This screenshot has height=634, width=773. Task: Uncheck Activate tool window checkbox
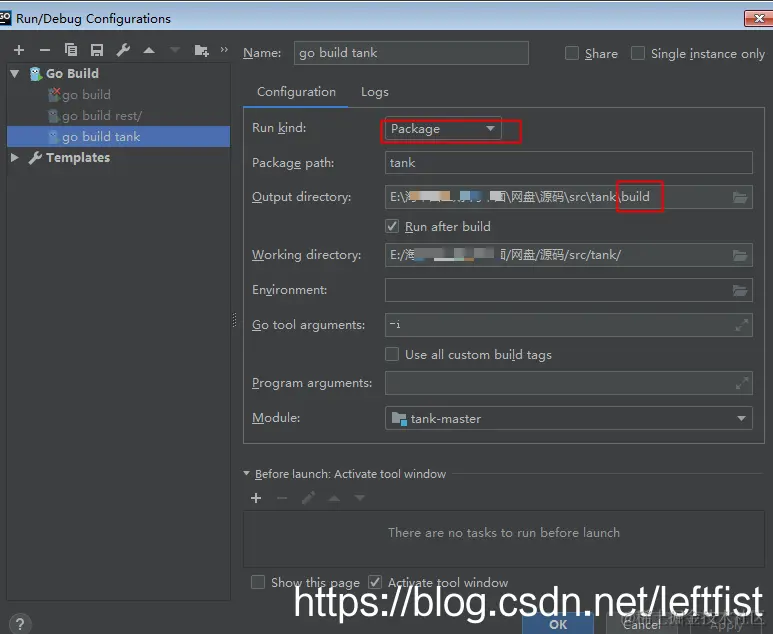pos(375,582)
